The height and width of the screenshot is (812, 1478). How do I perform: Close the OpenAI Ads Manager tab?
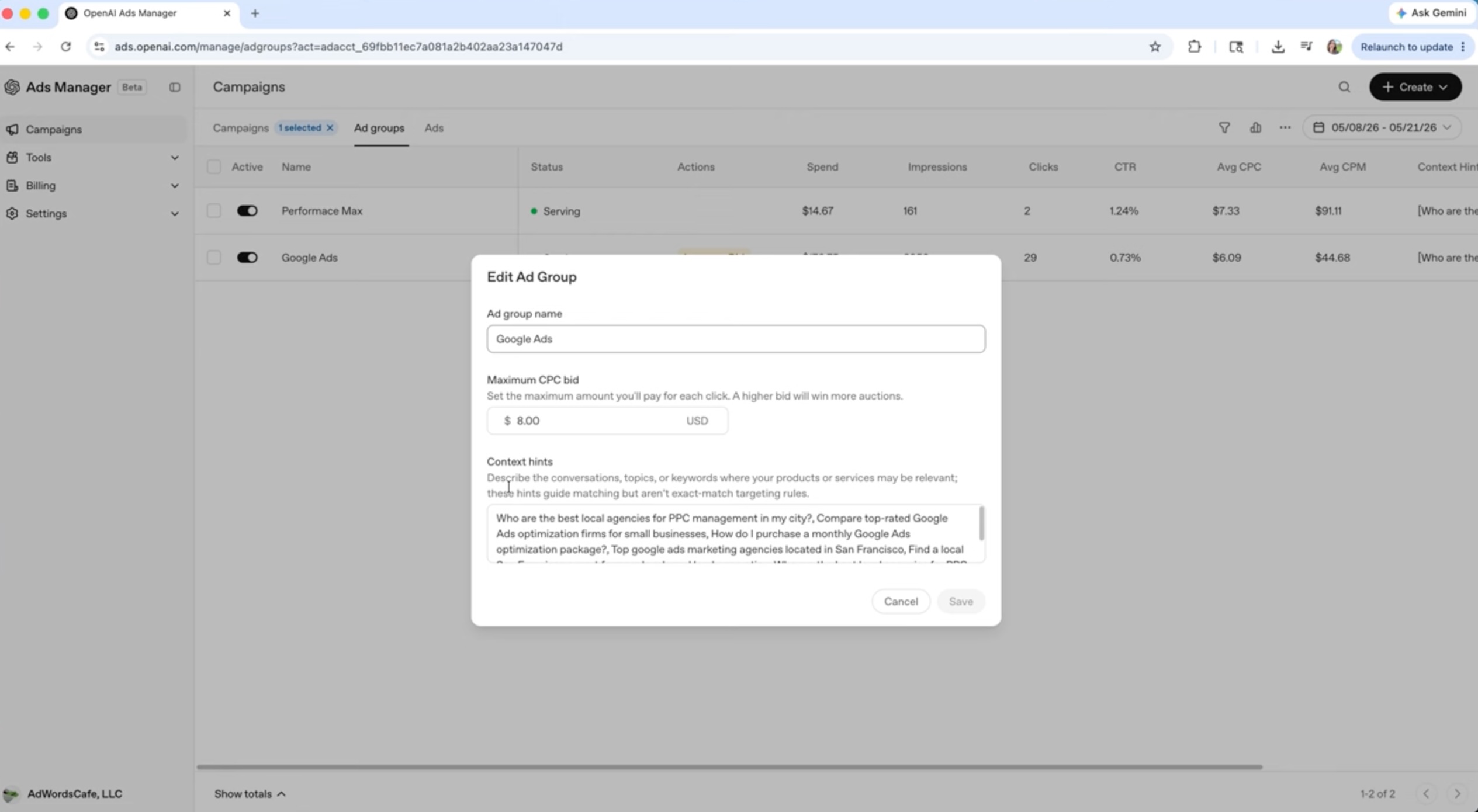coord(227,13)
